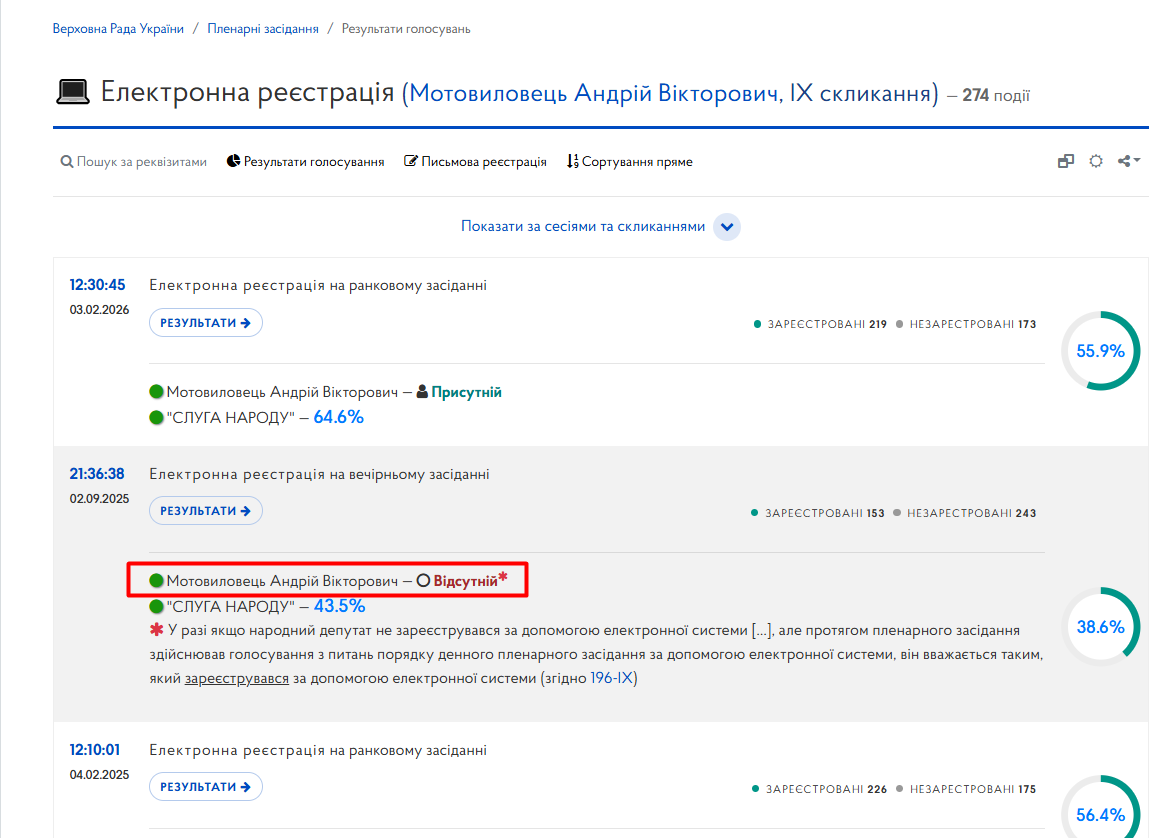
Task: Click the 56.4% progress ring
Action: (1100, 807)
